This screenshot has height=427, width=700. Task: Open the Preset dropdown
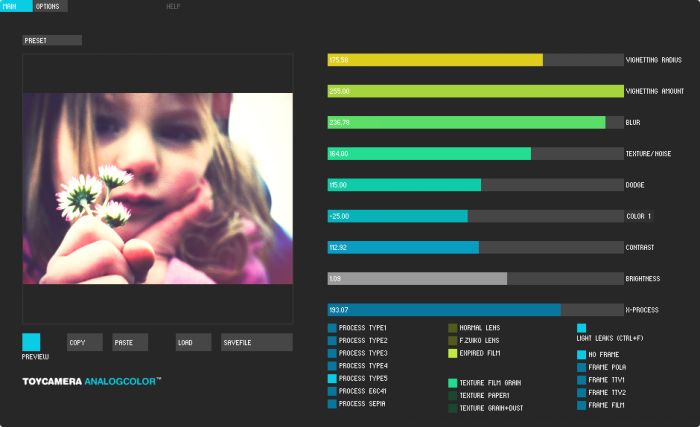tap(52, 40)
